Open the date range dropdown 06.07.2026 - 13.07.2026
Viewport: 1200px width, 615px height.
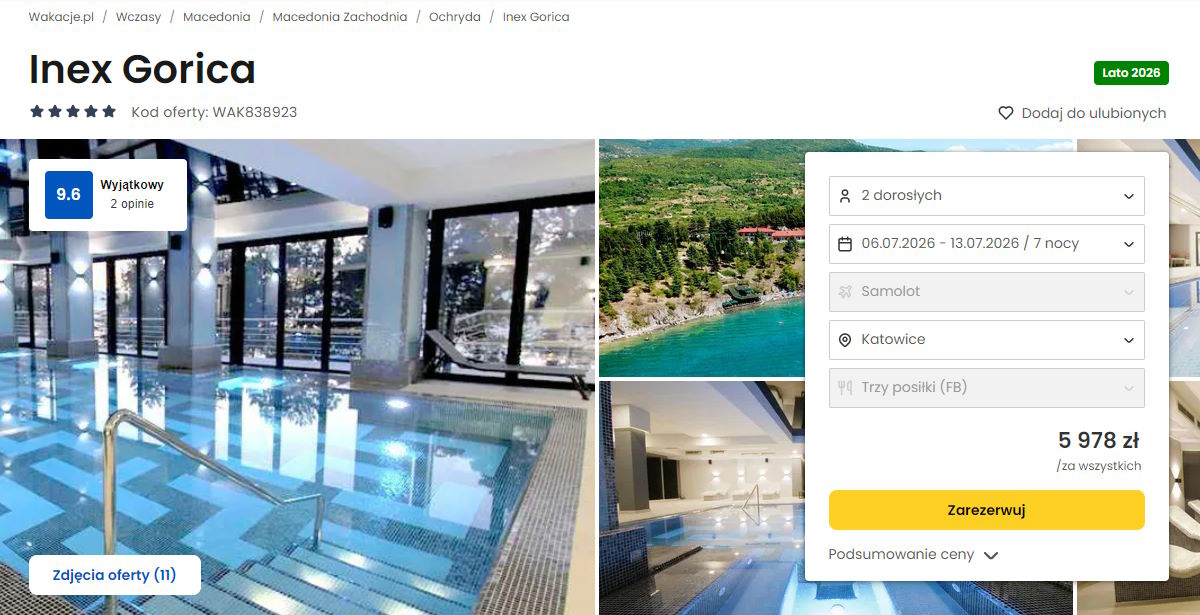pos(987,244)
